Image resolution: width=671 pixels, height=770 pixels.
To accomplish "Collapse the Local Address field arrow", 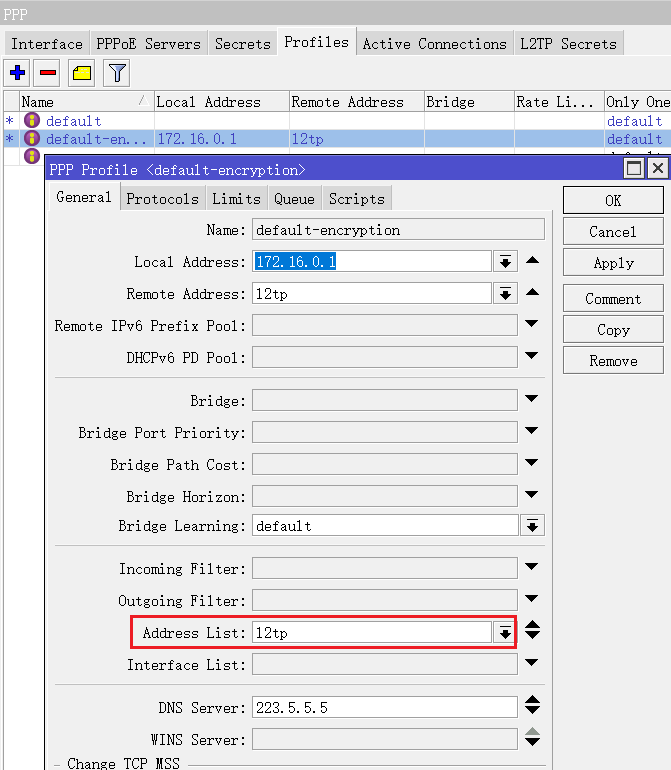I will 533,261.
